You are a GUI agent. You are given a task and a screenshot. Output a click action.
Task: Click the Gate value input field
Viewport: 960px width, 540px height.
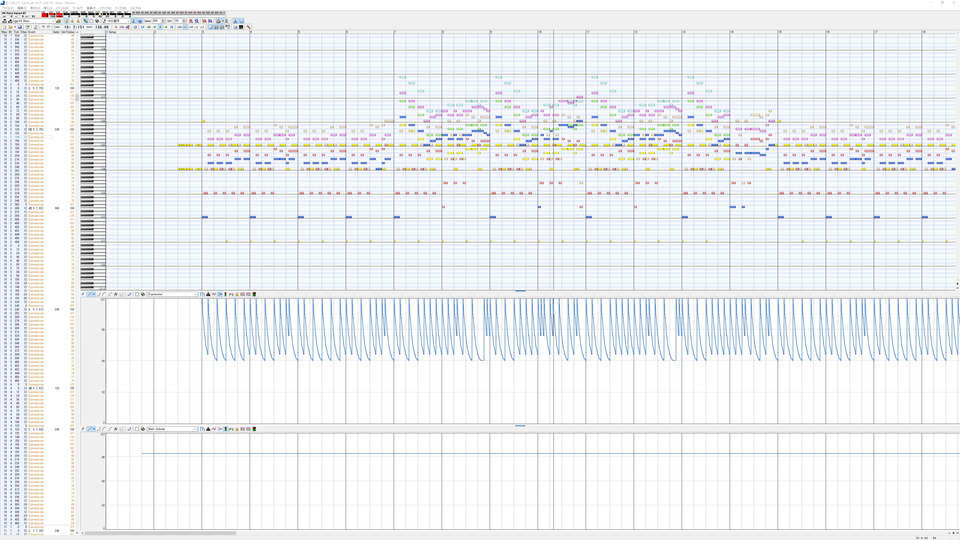[159, 21]
